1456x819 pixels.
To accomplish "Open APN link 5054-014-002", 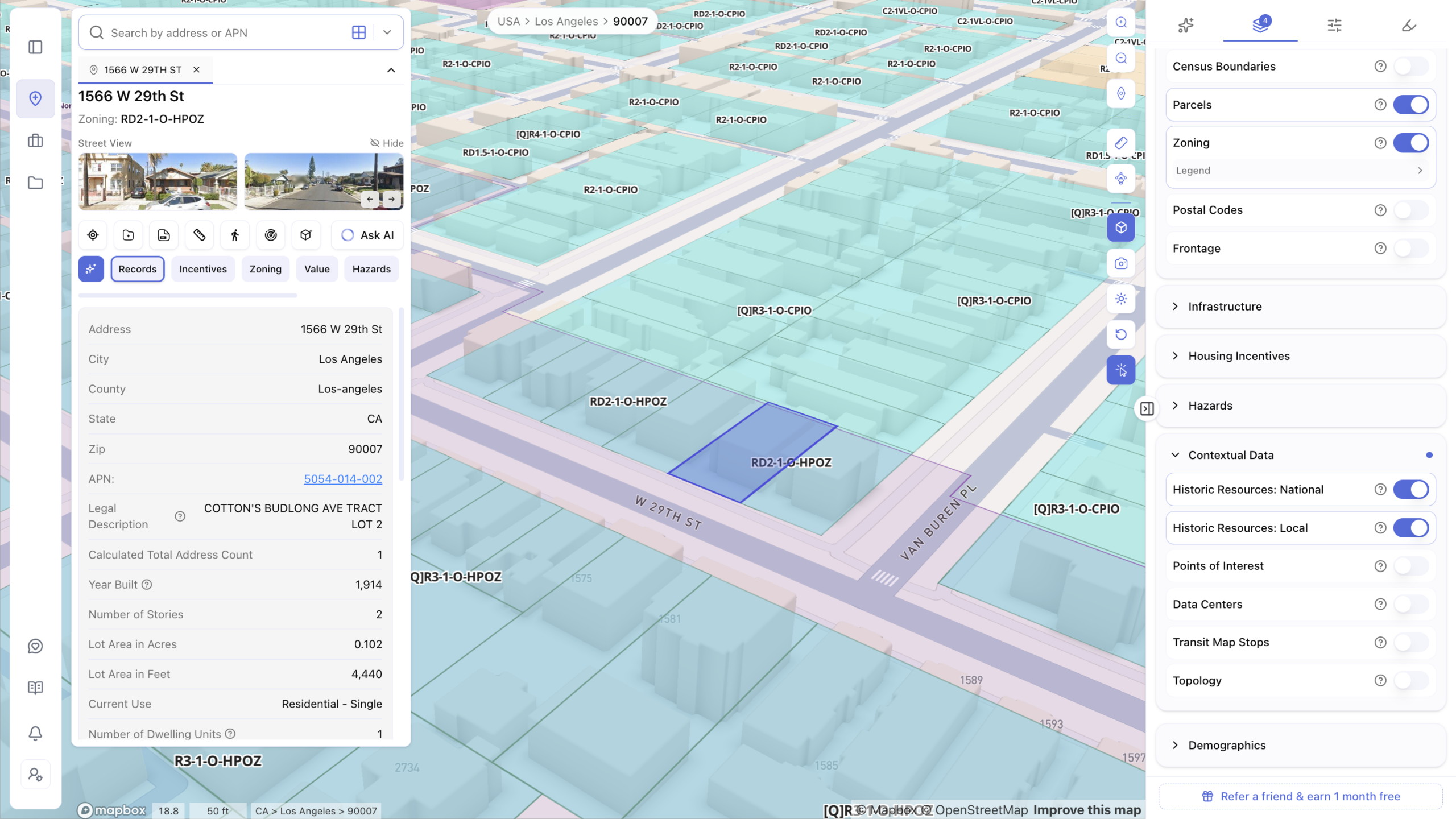I will tap(343, 479).
